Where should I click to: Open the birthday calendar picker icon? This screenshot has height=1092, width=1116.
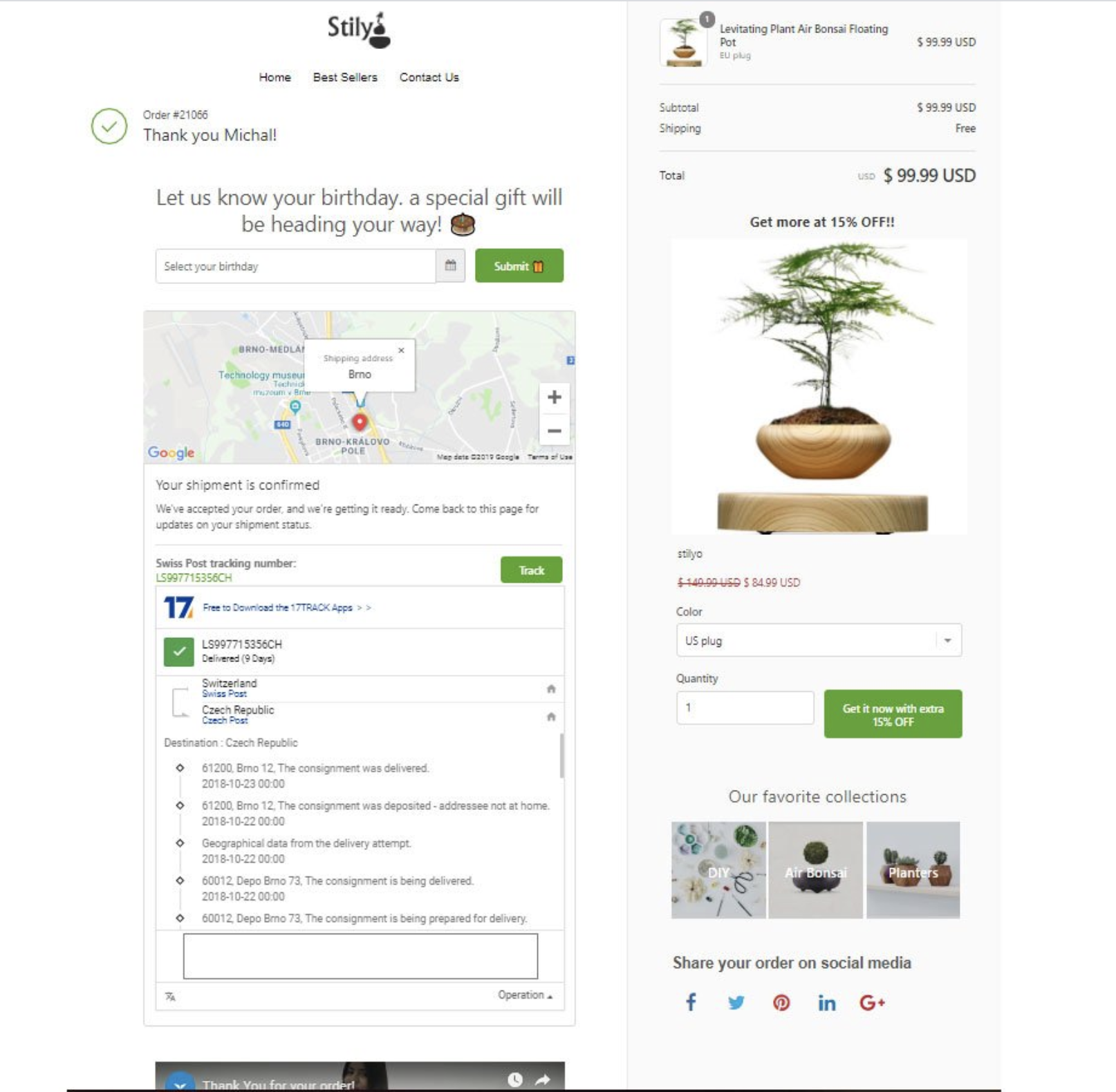point(451,265)
